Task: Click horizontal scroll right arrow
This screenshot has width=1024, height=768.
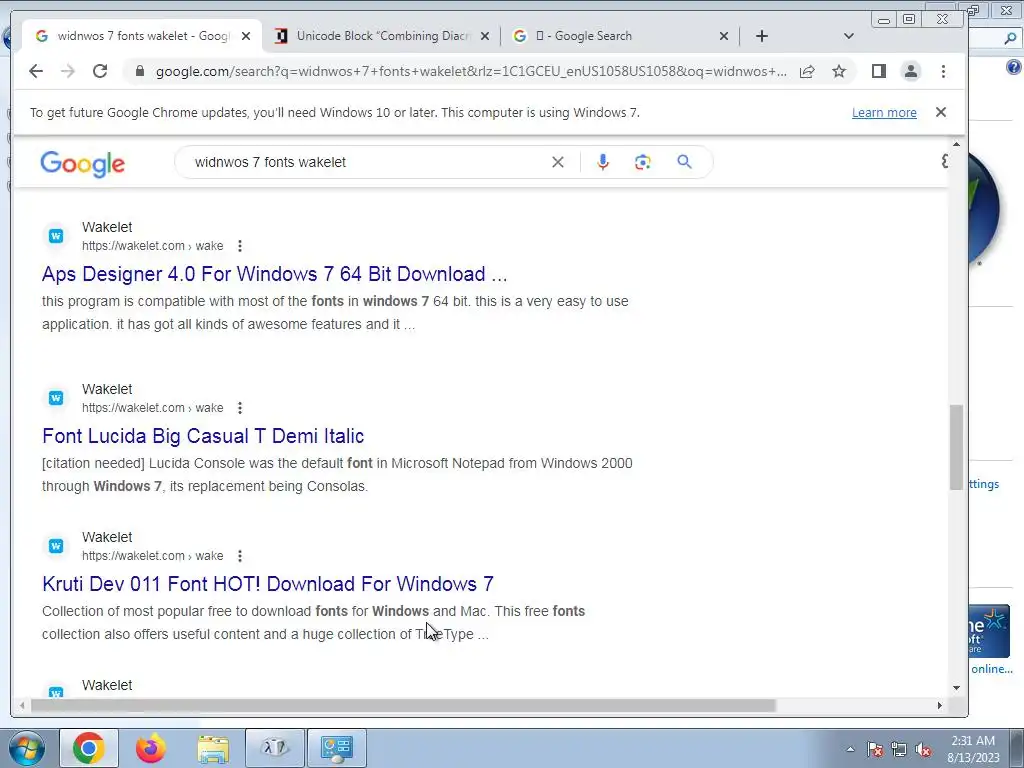Action: coord(939,705)
